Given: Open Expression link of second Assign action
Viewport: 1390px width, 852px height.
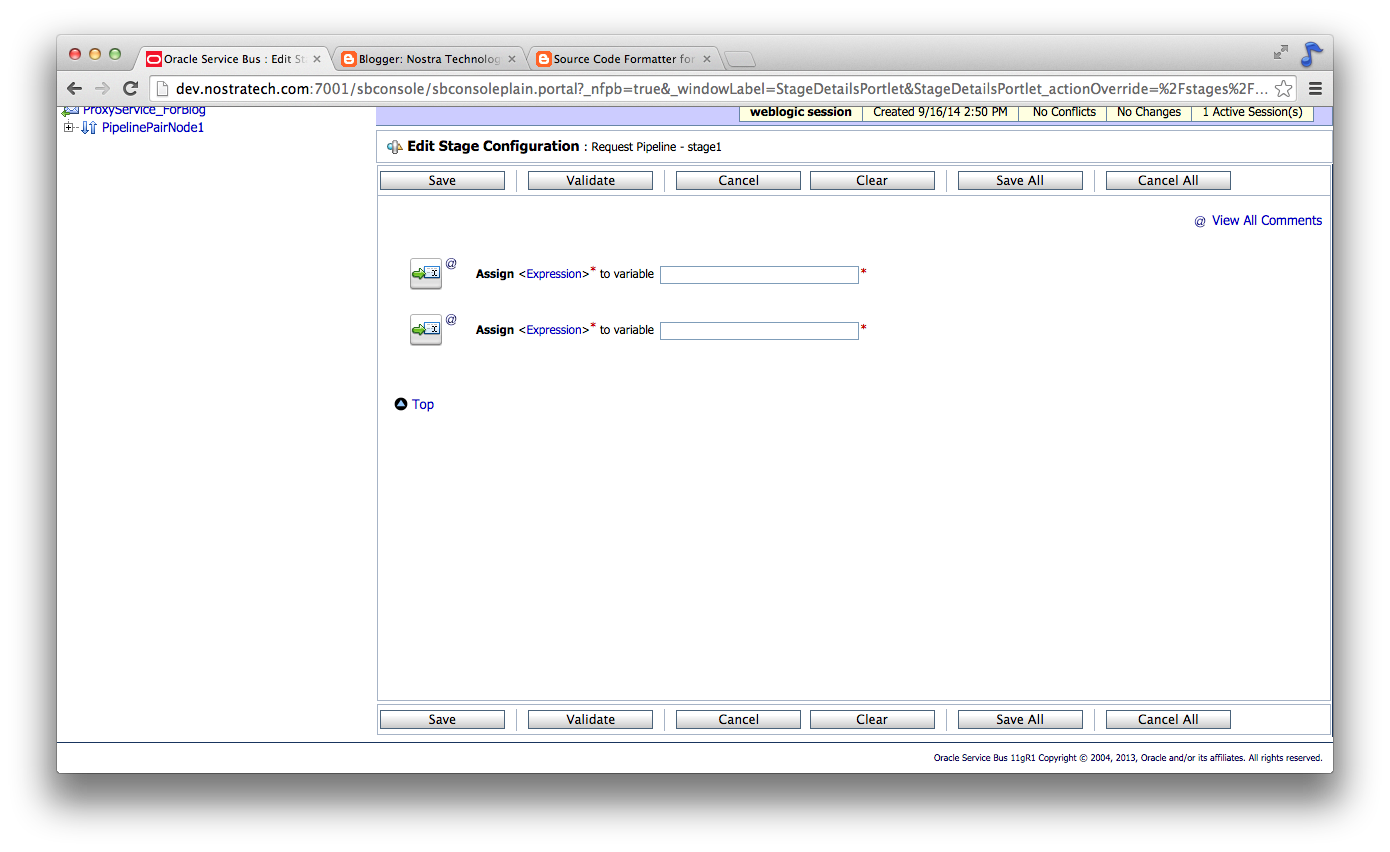Looking at the screenshot, I should (554, 330).
